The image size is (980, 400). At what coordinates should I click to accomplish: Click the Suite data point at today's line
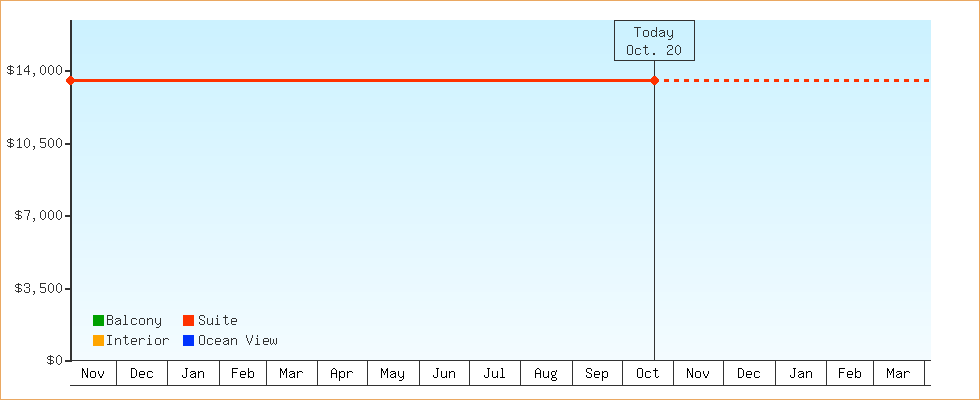pos(654,80)
